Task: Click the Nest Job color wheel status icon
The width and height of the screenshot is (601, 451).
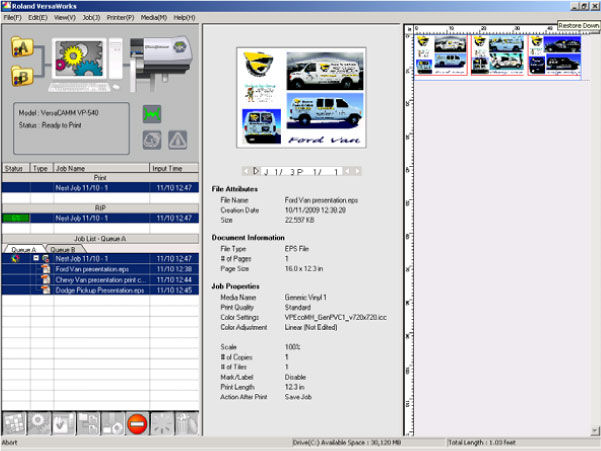Action: pyautogui.click(x=15, y=259)
